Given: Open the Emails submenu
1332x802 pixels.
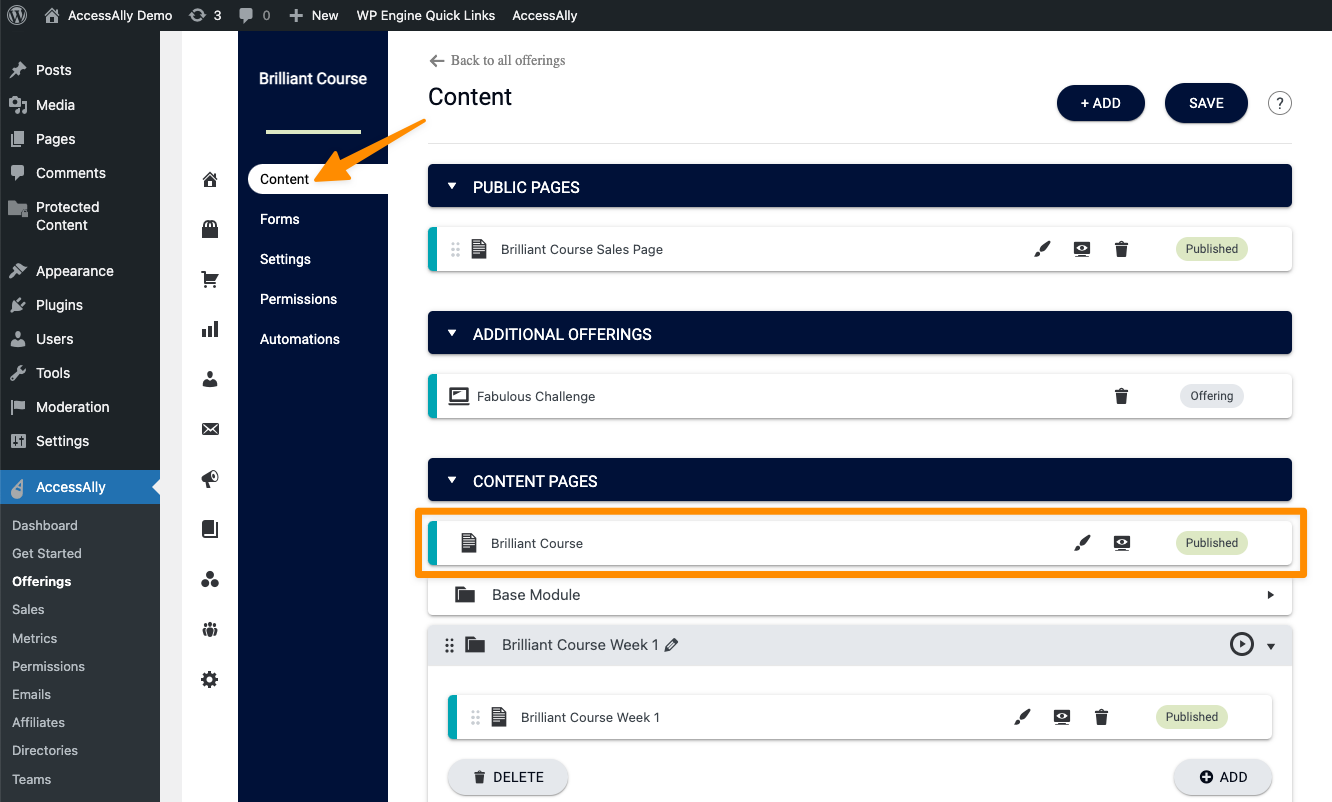Looking at the screenshot, I should coord(31,694).
